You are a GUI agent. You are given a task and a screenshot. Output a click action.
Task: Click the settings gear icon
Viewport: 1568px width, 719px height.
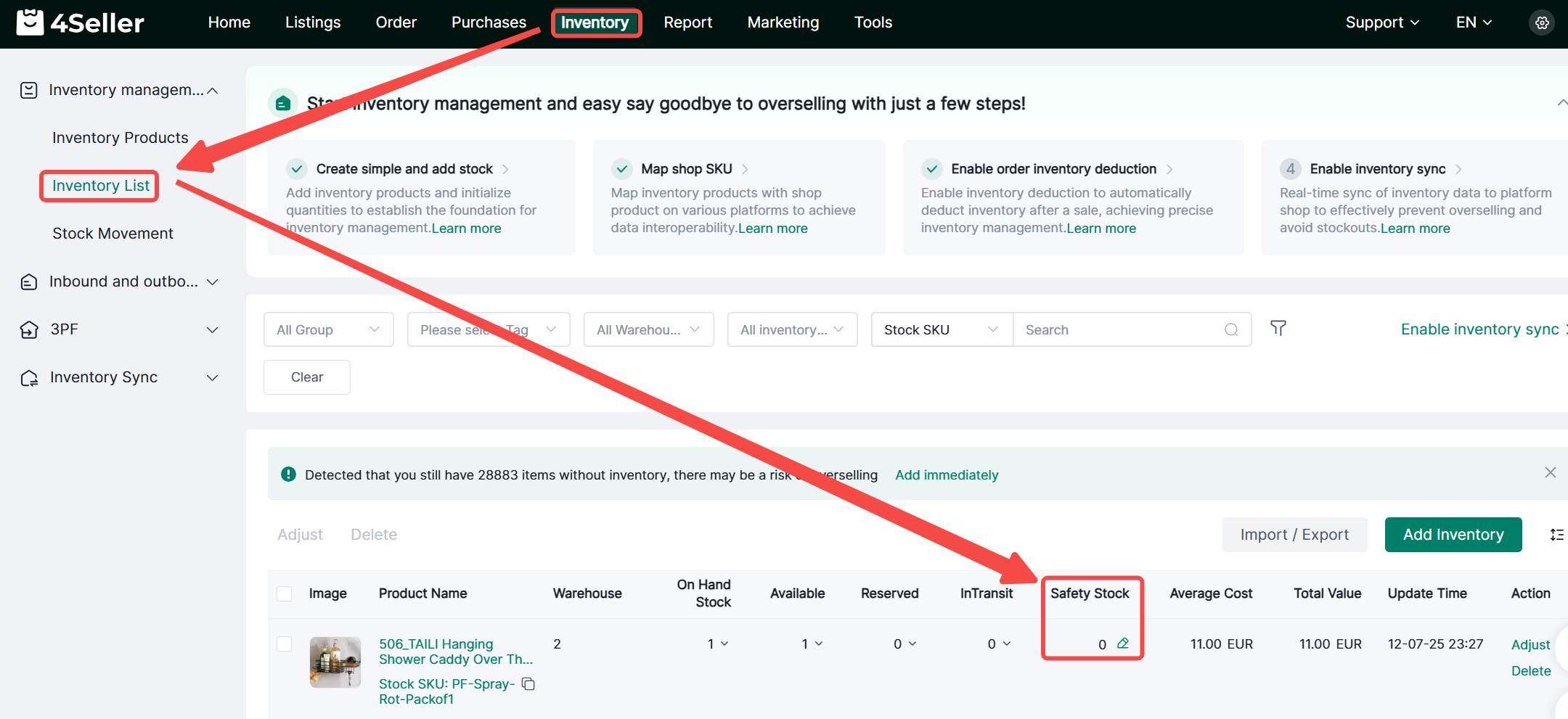coord(1542,23)
